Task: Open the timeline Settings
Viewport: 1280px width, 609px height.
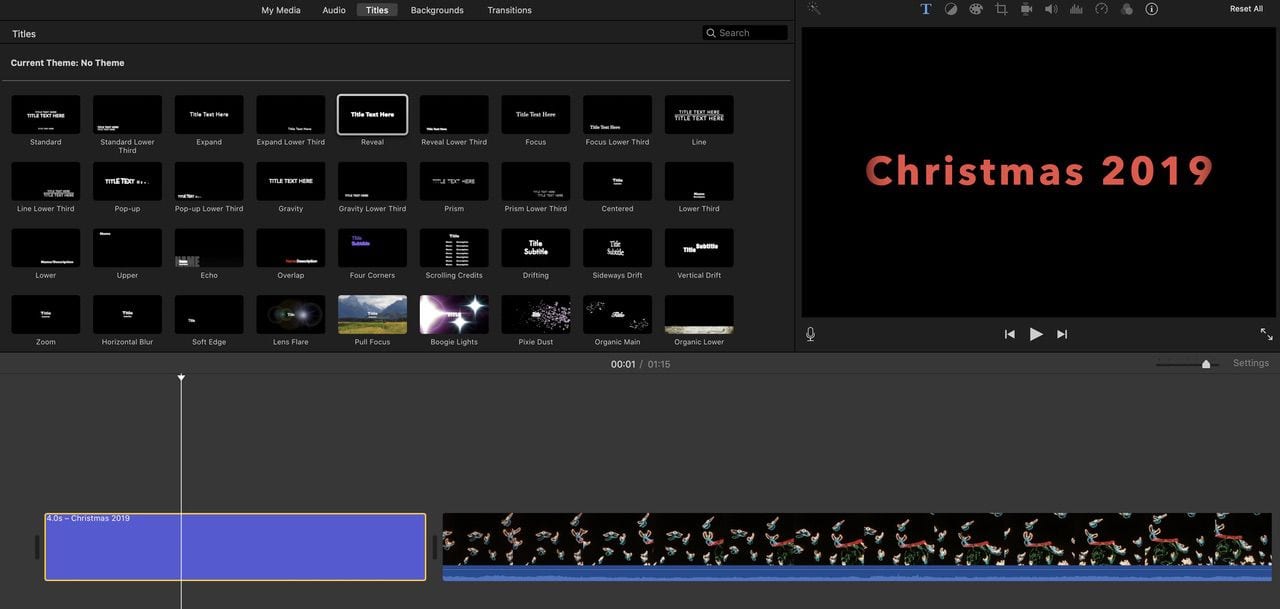Action: 1250,363
